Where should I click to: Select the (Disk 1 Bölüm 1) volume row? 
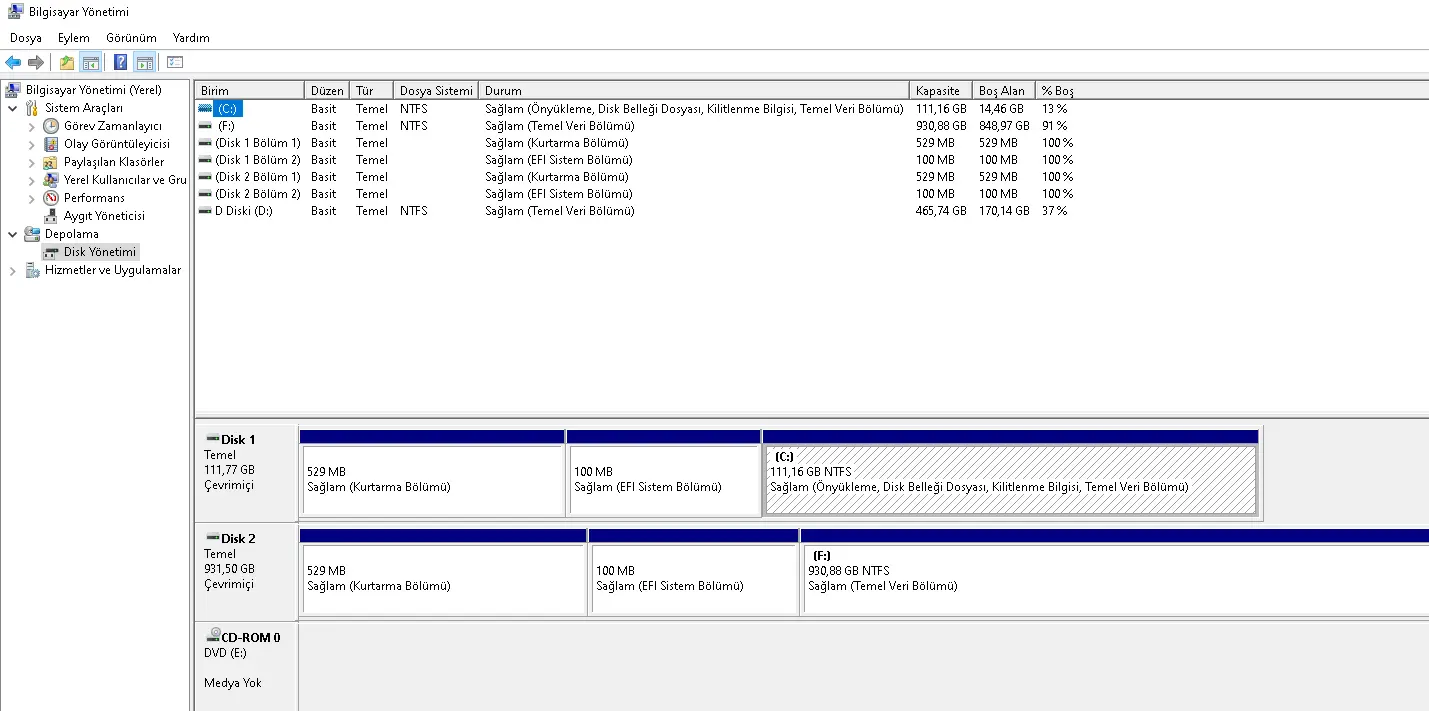point(633,143)
